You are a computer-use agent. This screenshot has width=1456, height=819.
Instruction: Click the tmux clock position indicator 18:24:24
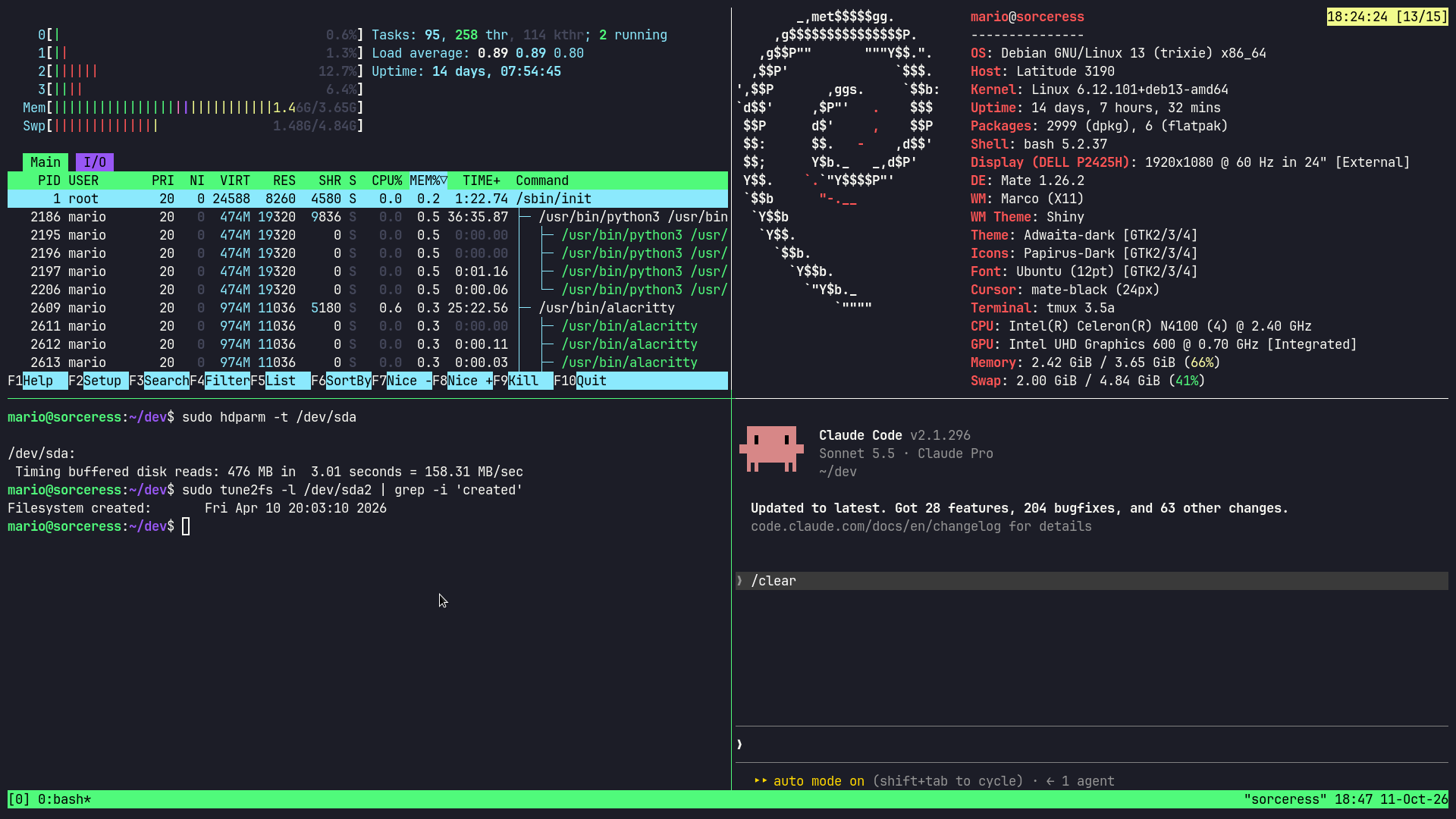click(1388, 17)
